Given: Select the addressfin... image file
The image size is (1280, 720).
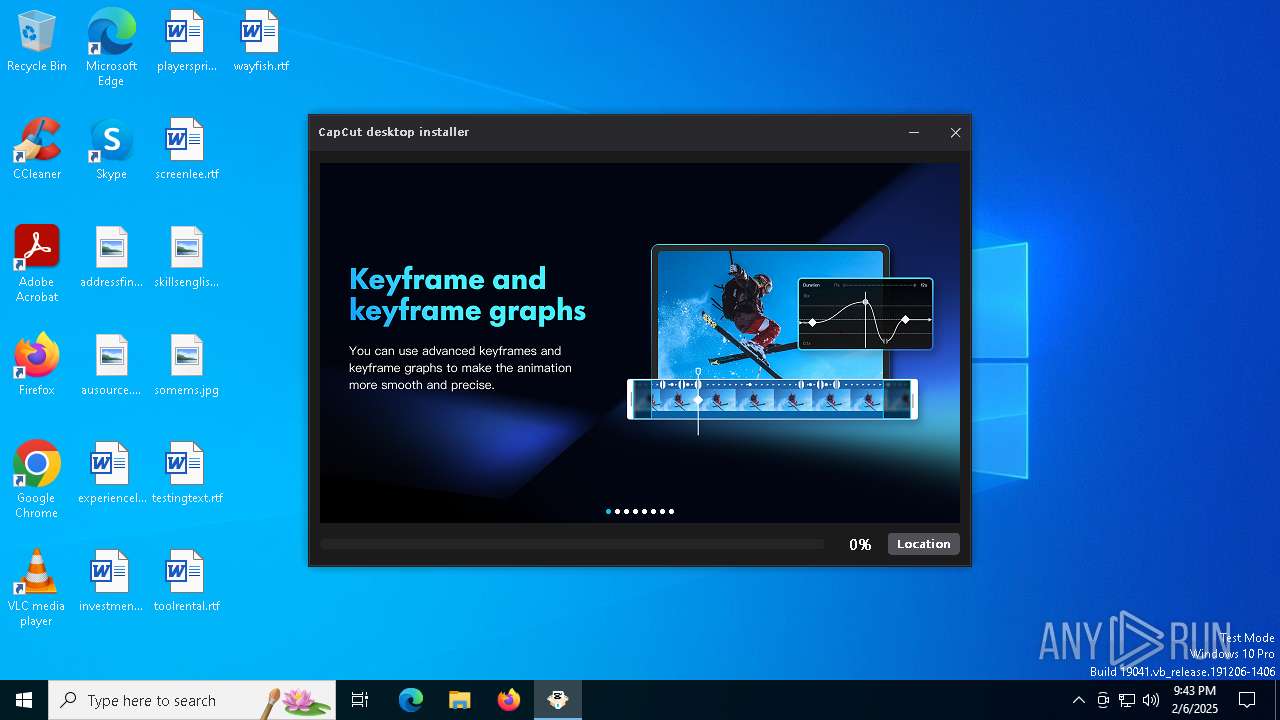Looking at the screenshot, I should (x=111, y=257).
